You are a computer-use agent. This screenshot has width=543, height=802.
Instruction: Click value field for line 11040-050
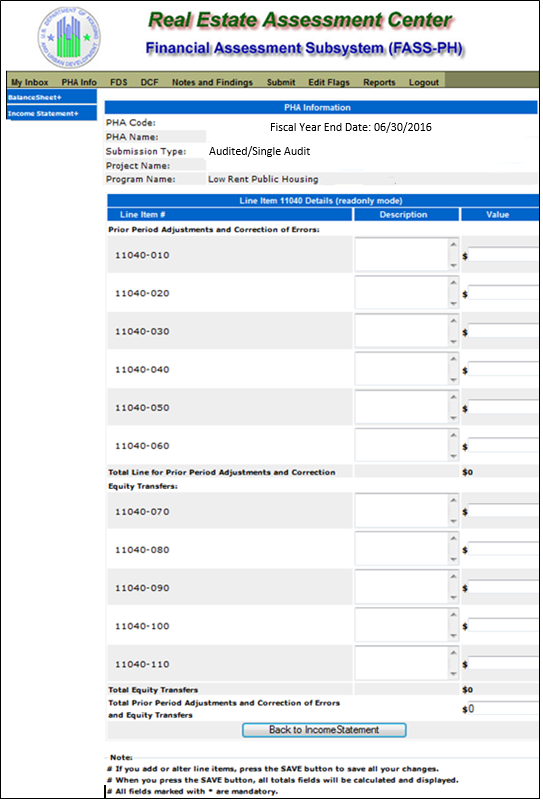tap(504, 408)
